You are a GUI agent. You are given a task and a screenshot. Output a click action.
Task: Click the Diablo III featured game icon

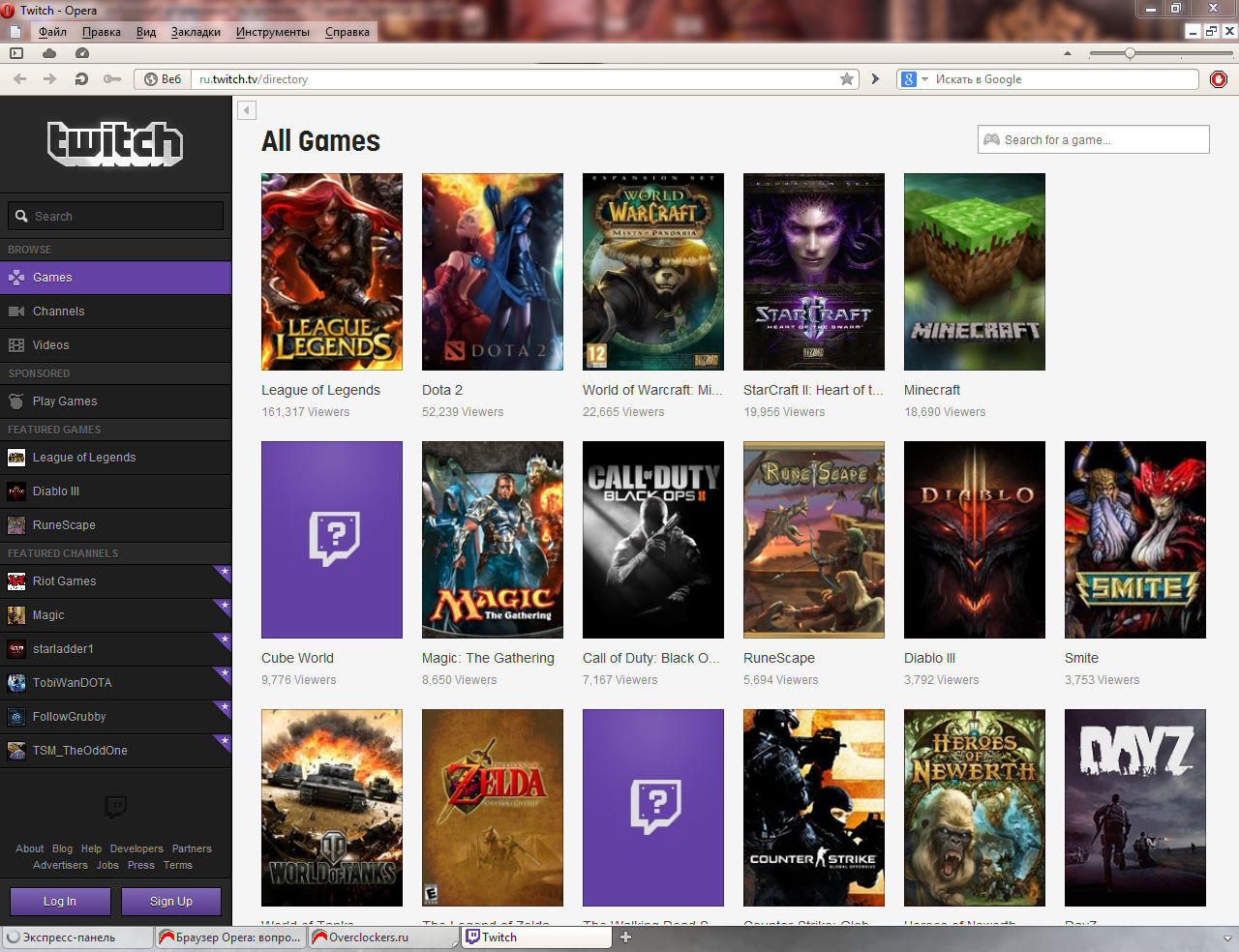click(16, 491)
